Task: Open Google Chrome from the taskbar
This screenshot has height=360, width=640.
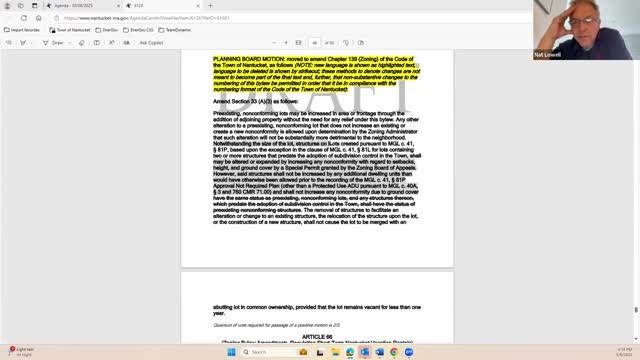Action: 394,352
